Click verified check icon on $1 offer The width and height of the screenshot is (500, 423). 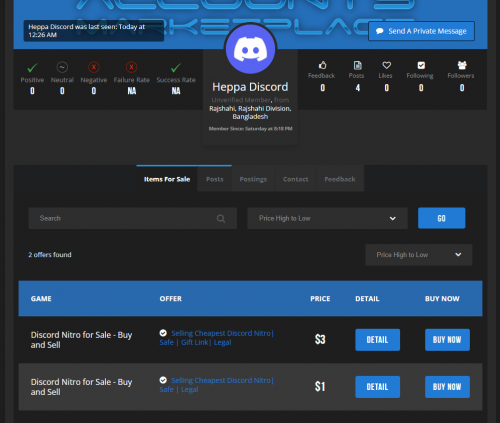click(x=163, y=380)
